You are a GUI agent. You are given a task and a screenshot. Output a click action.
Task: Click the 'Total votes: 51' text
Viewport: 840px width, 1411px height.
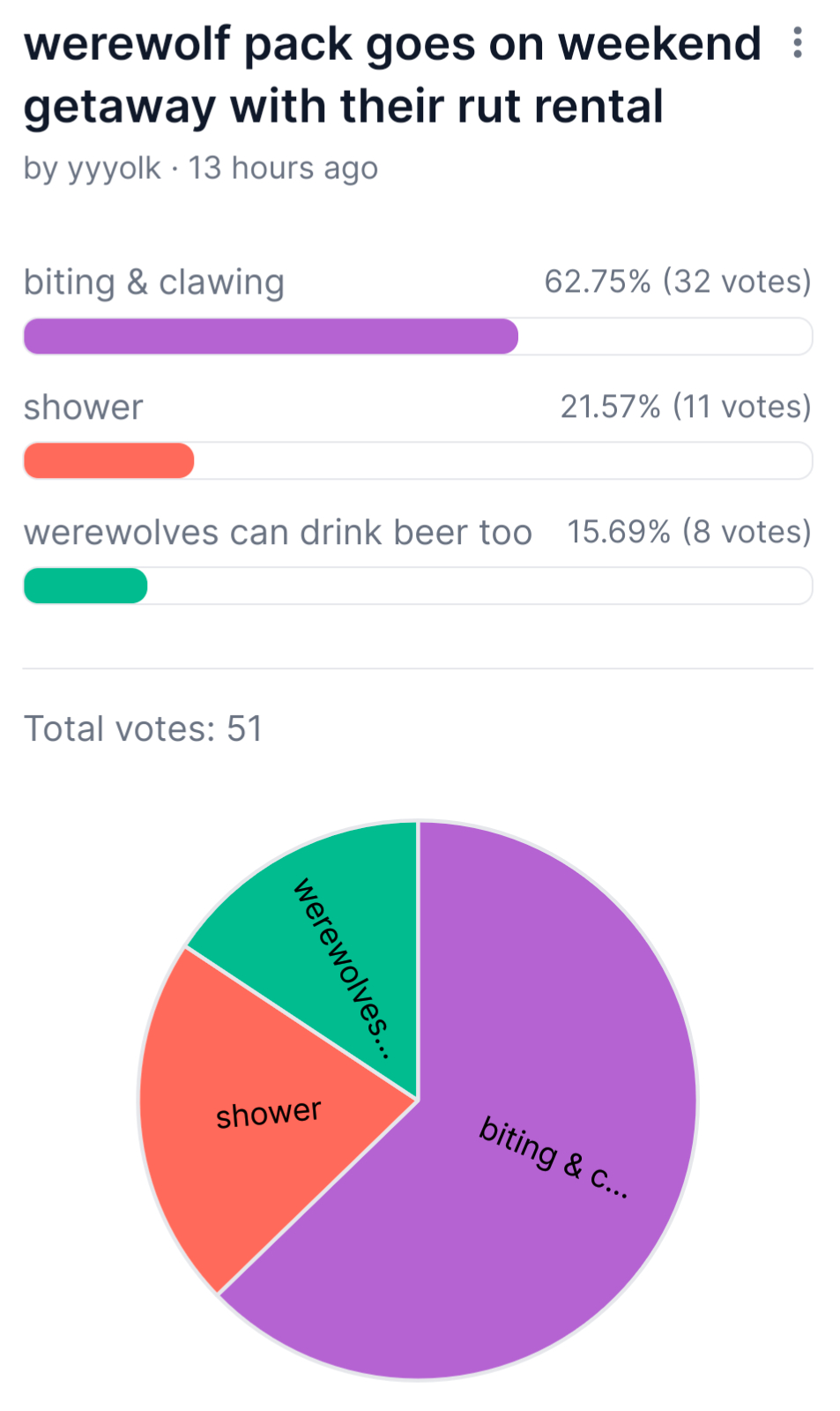tap(143, 729)
